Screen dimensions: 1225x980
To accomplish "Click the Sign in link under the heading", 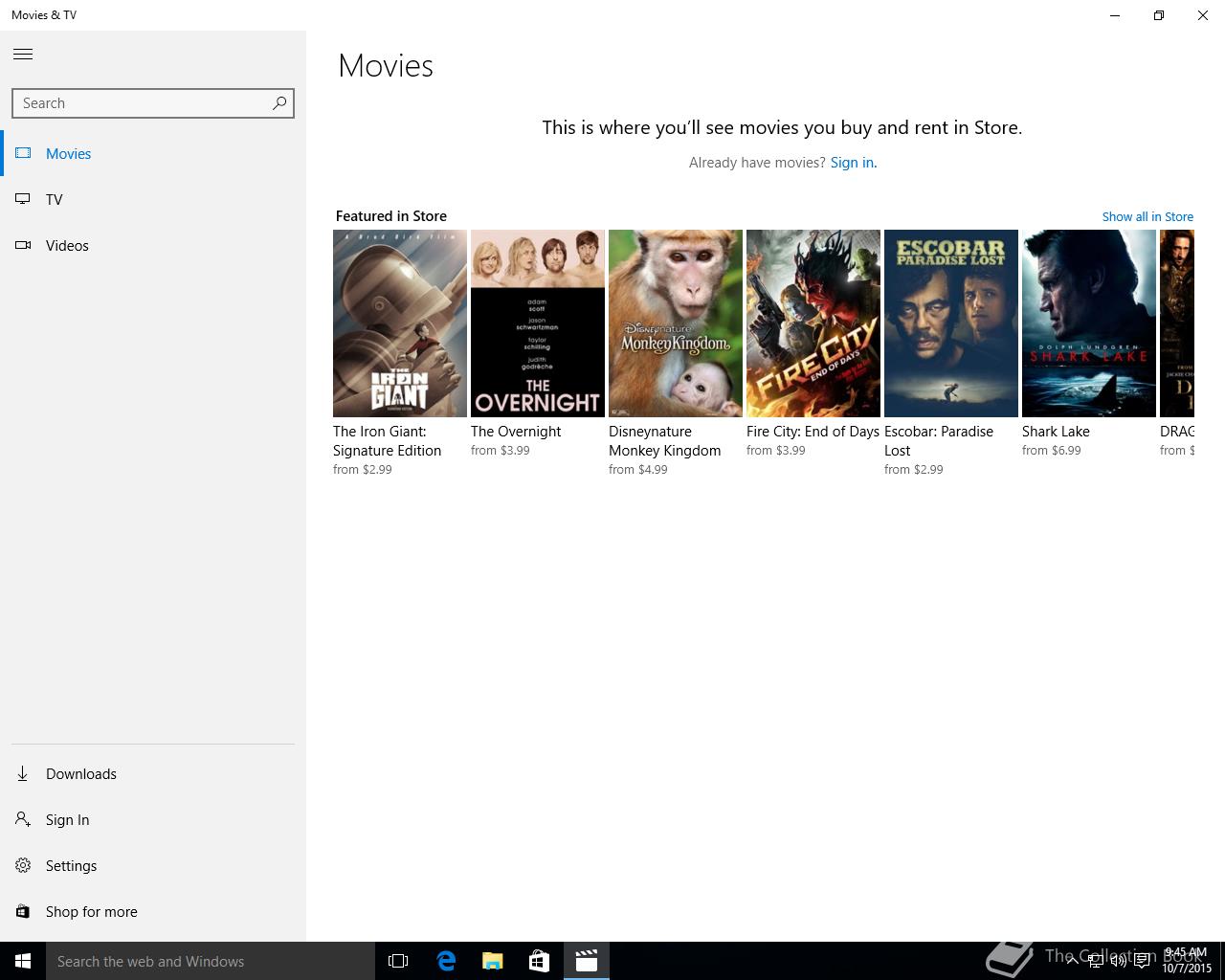I will [854, 163].
